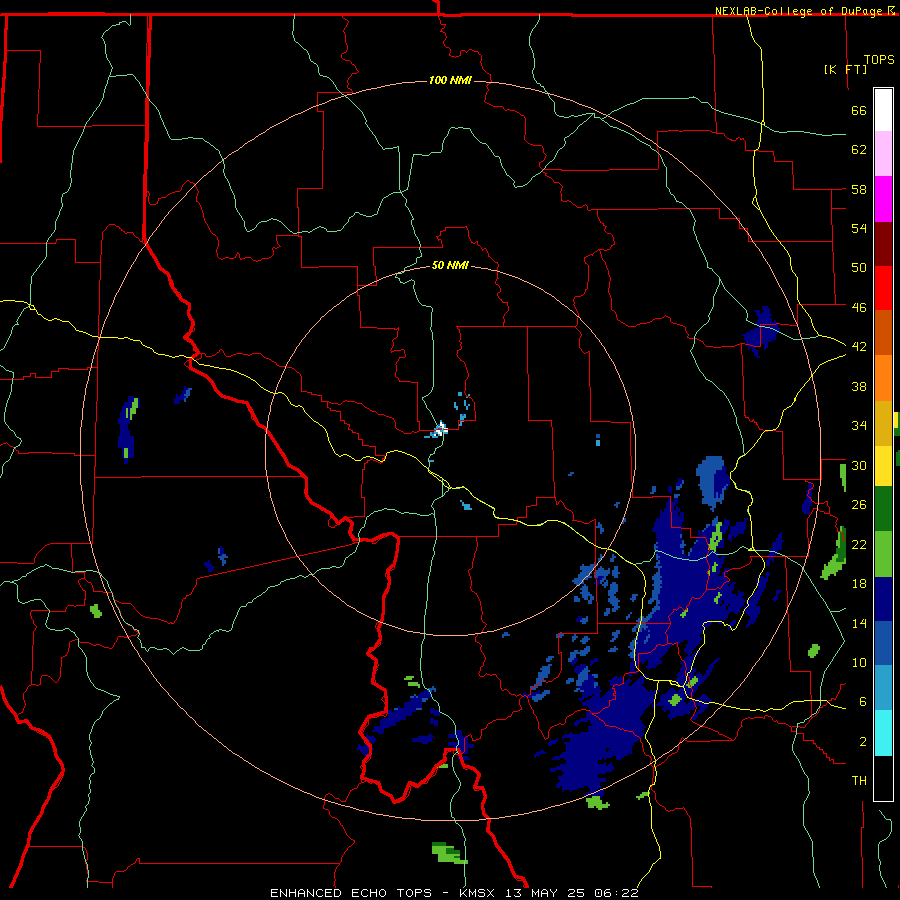
Task: Click the 06:22 timestamp
Action: 616,893
